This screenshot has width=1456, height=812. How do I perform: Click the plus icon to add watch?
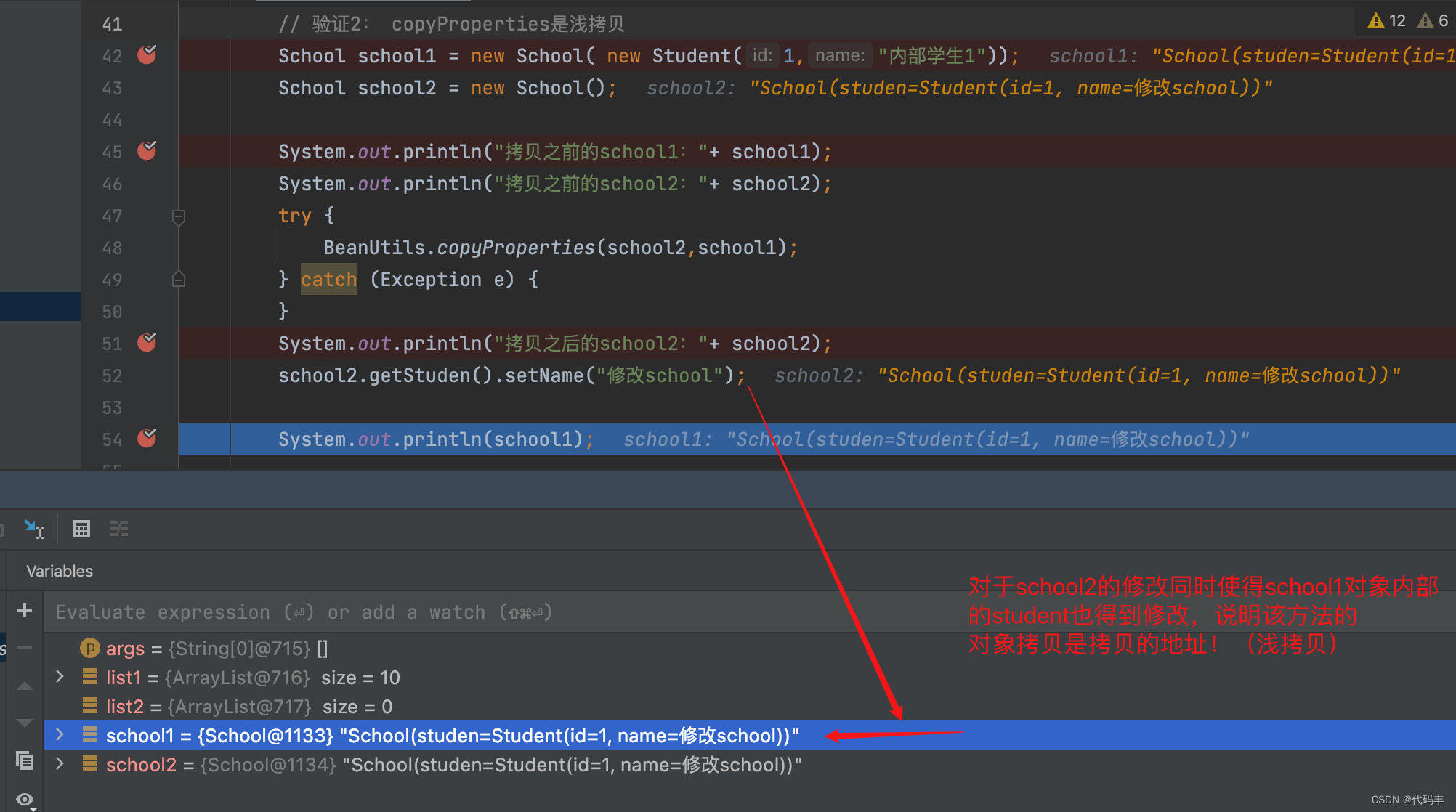25,611
